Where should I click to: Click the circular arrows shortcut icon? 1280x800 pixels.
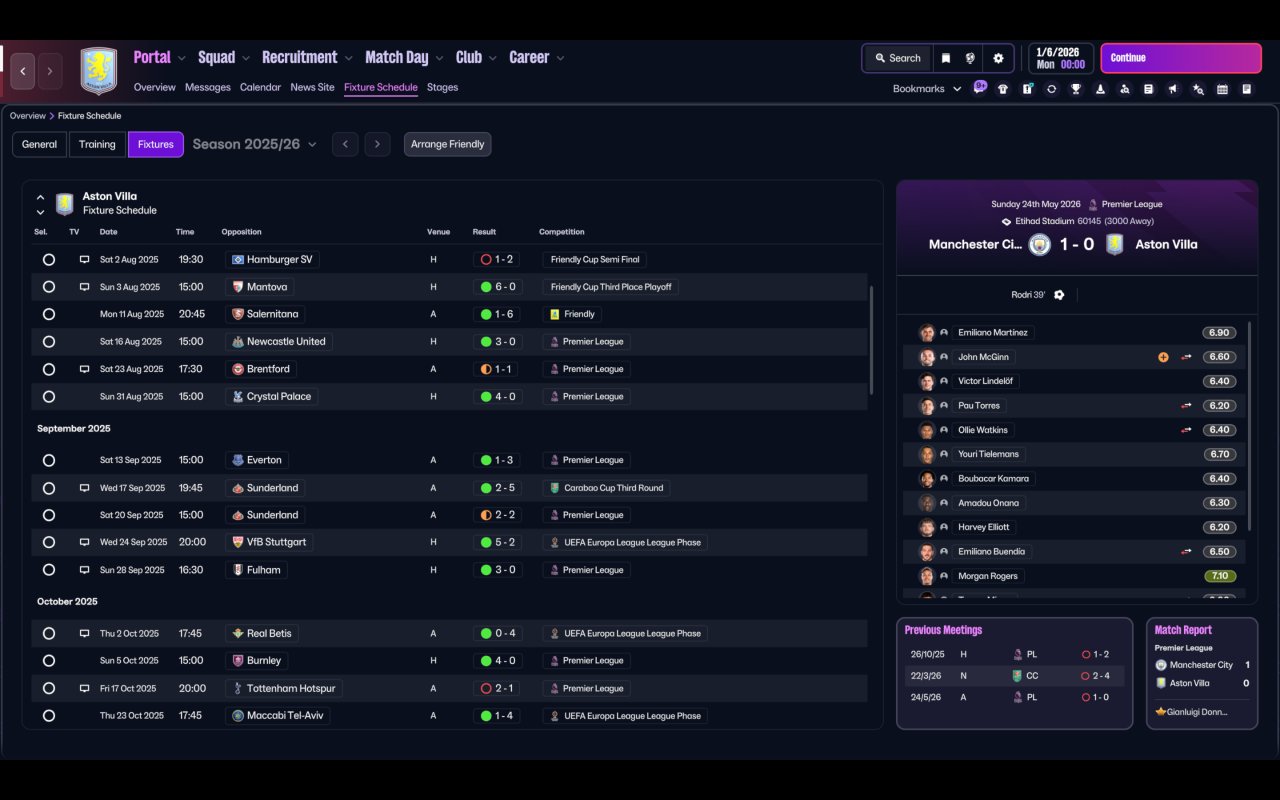[1051, 89]
